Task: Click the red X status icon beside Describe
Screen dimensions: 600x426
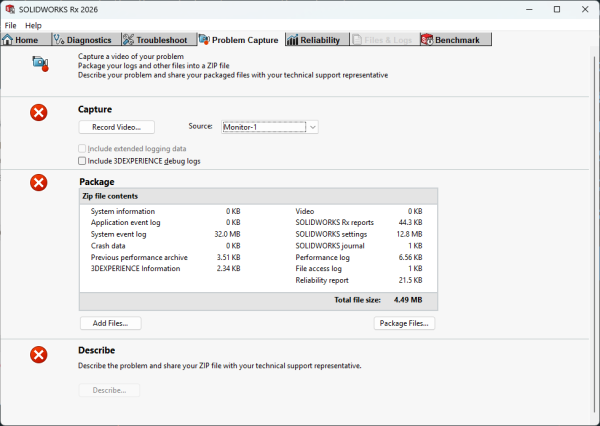Action: 39,355
